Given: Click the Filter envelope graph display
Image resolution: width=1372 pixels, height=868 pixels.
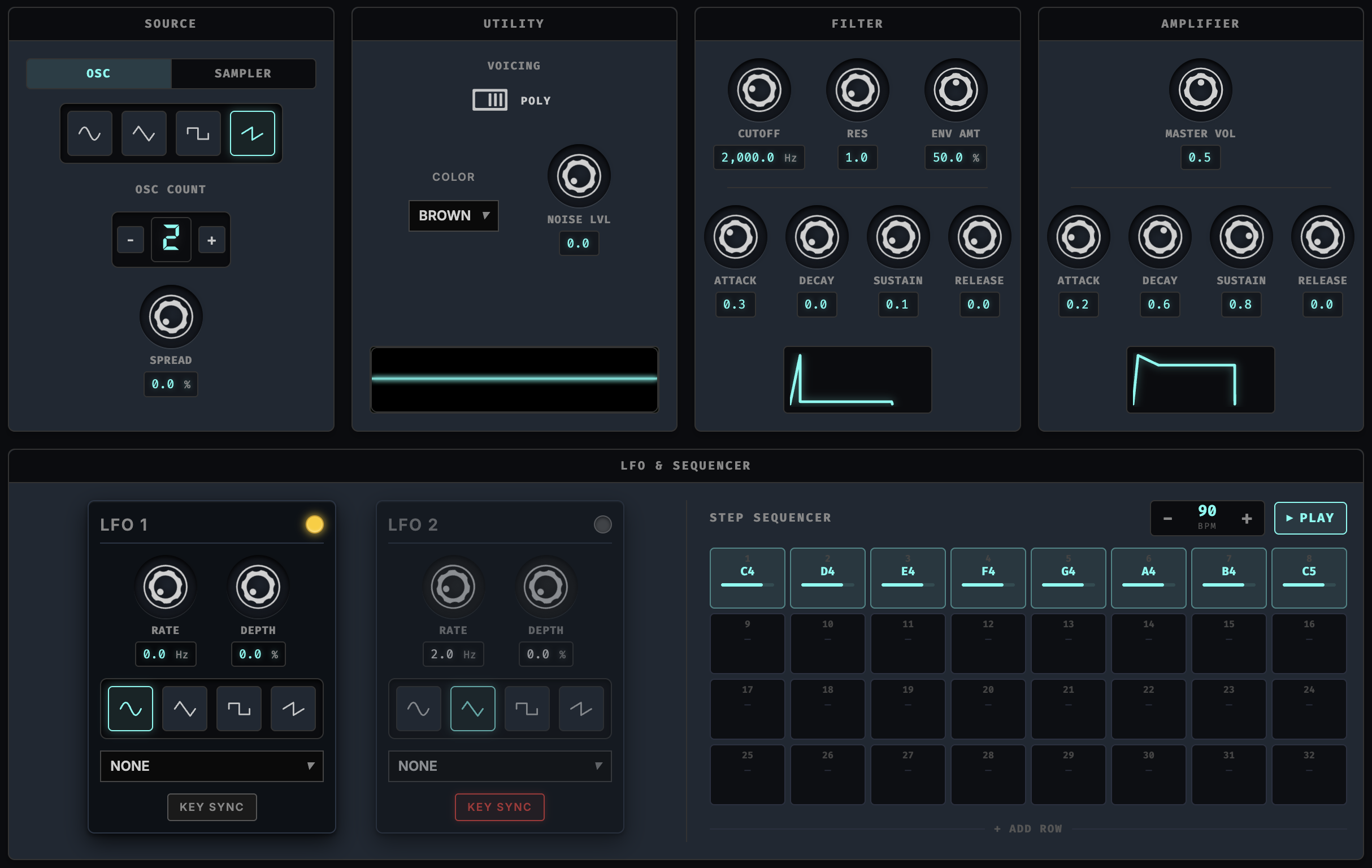Looking at the screenshot, I should (x=857, y=380).
